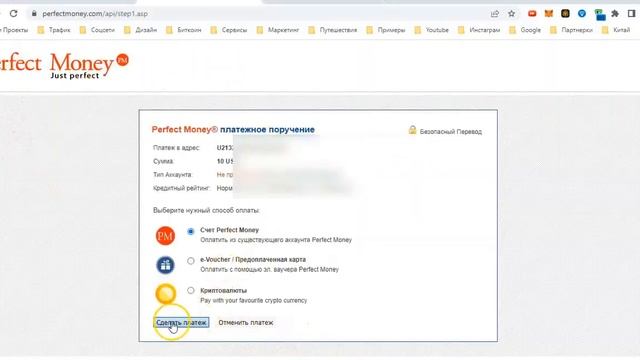Open the Youtube bookmarks folder

coord(431,30)
